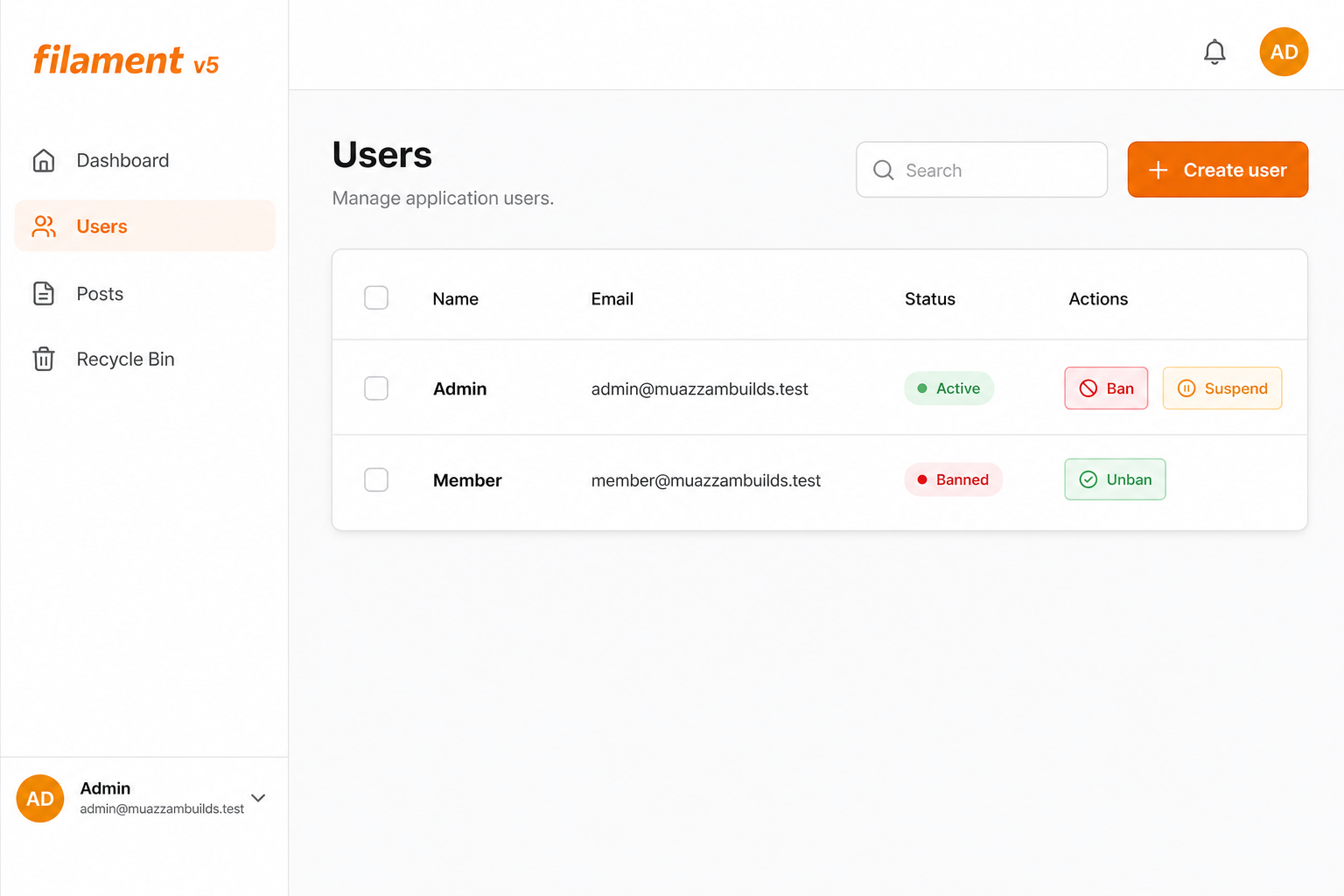Click the Users people icon in sidebar

(x=44, y=227)
